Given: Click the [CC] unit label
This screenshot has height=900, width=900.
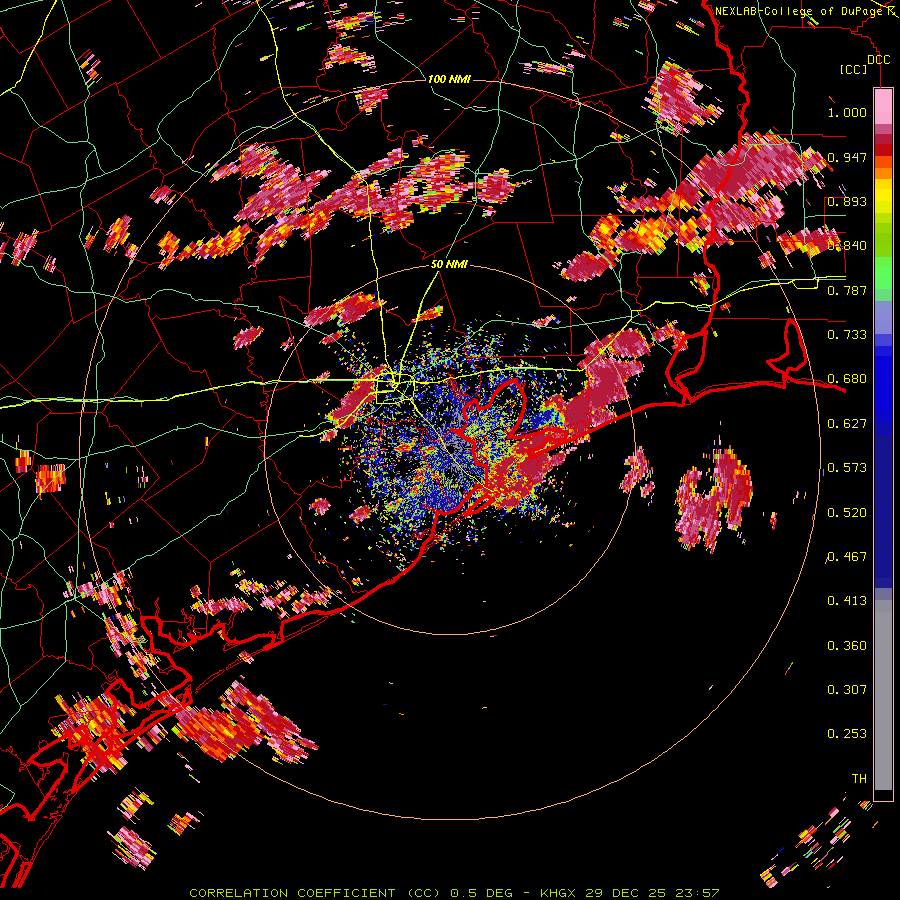Looking at the screenshot, I should tap(853, 69).
